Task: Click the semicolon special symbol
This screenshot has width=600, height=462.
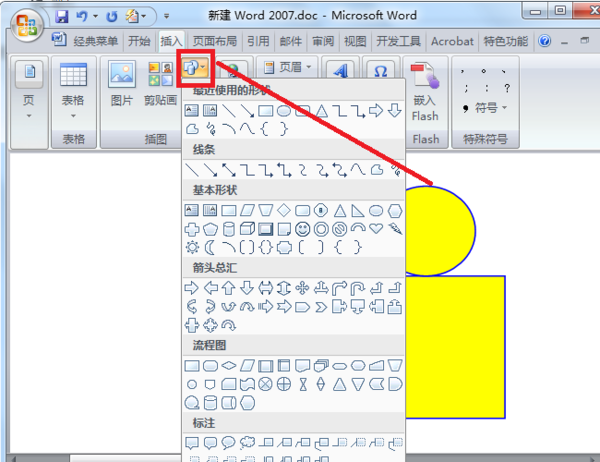Action: 466,88
